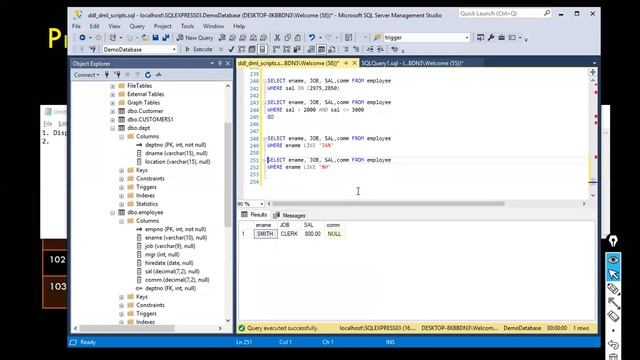
Task: Select the ename column in Object Explorer
Action: (176, 238)
